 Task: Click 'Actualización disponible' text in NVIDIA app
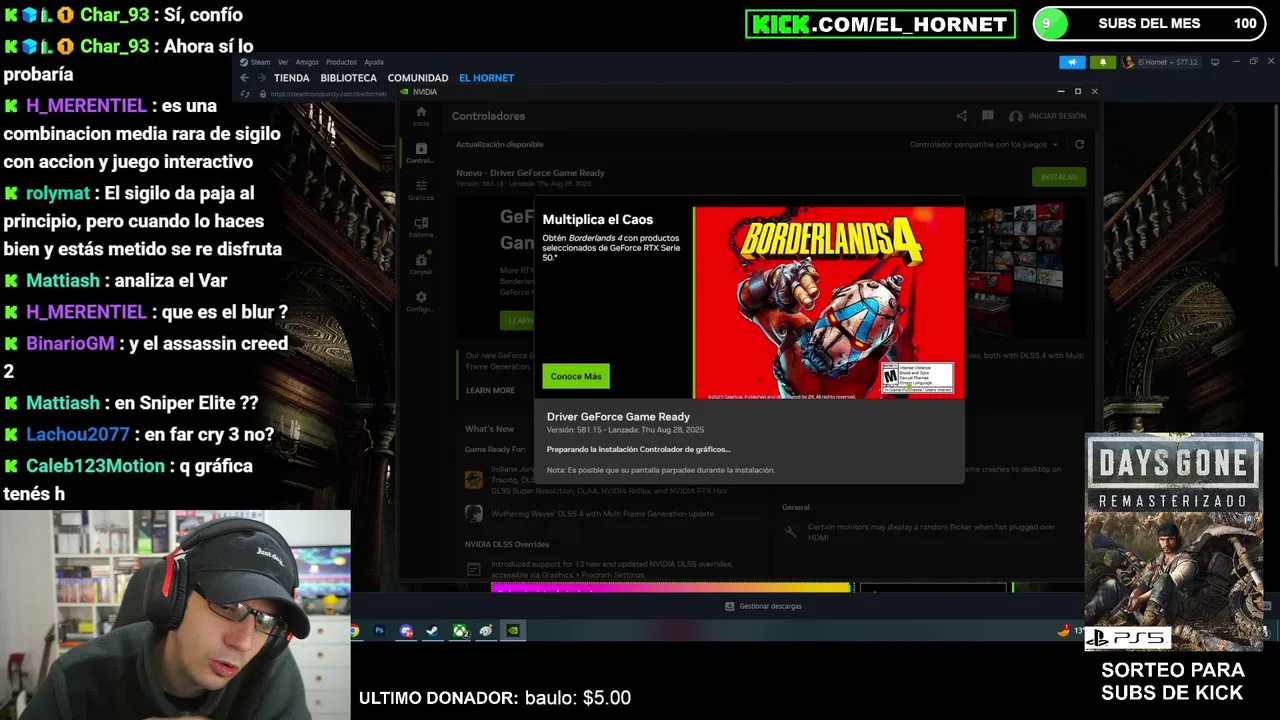[x=500, y=145]
